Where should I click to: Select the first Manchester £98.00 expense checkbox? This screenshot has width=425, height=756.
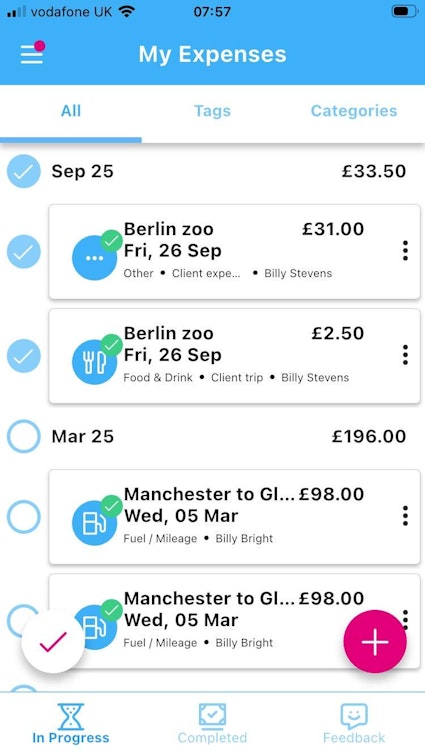coord(24,517)
